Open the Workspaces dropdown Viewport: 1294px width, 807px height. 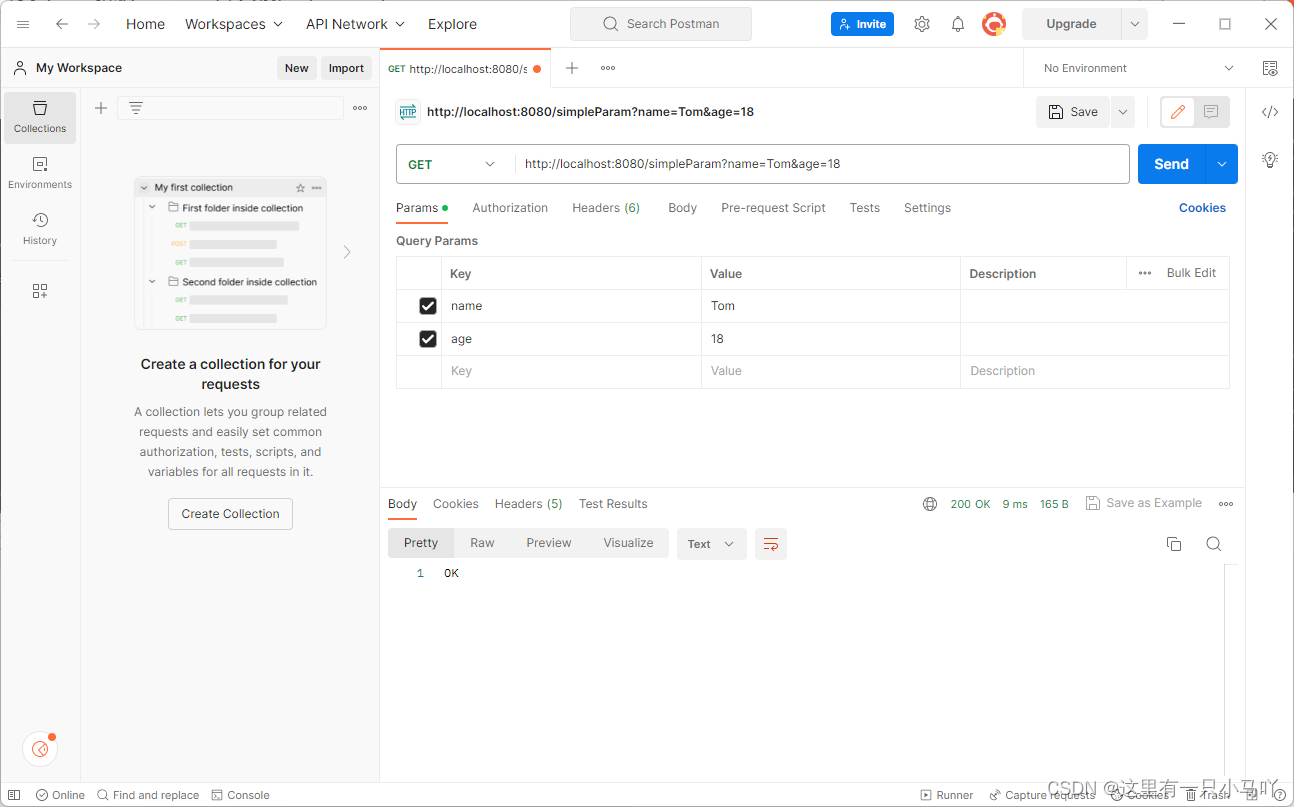click(234, 24)
